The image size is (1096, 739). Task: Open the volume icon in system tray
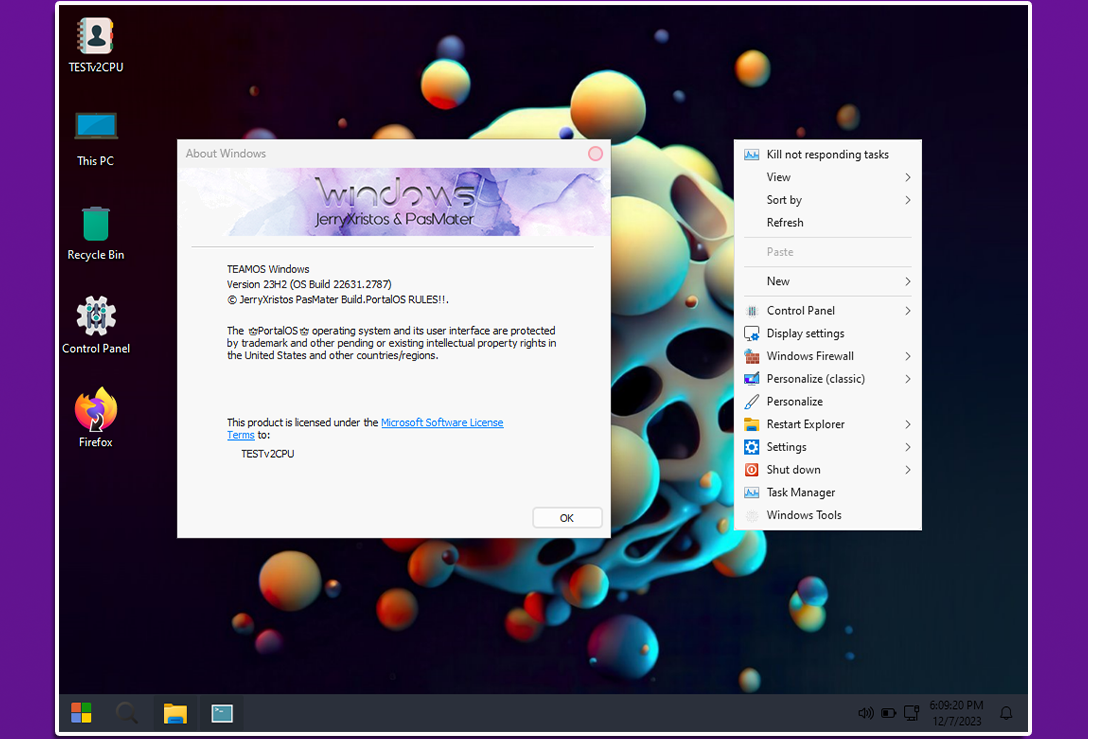(865, 713)
